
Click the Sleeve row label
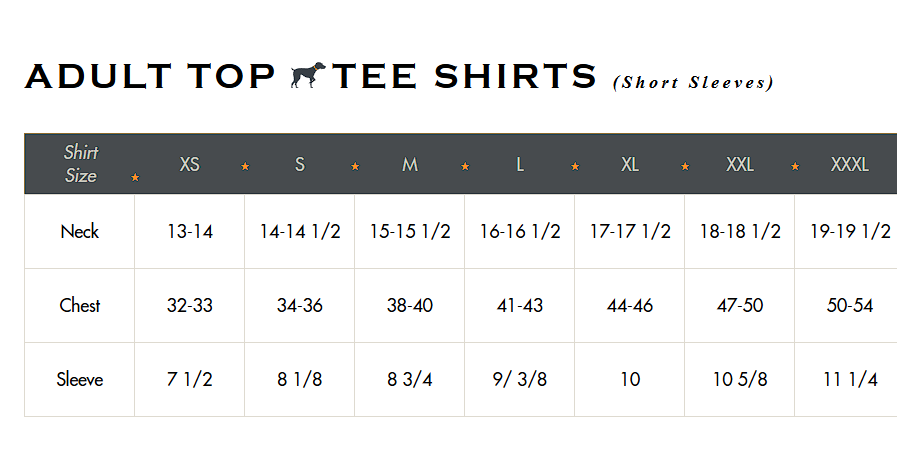[x=80, y=379]
